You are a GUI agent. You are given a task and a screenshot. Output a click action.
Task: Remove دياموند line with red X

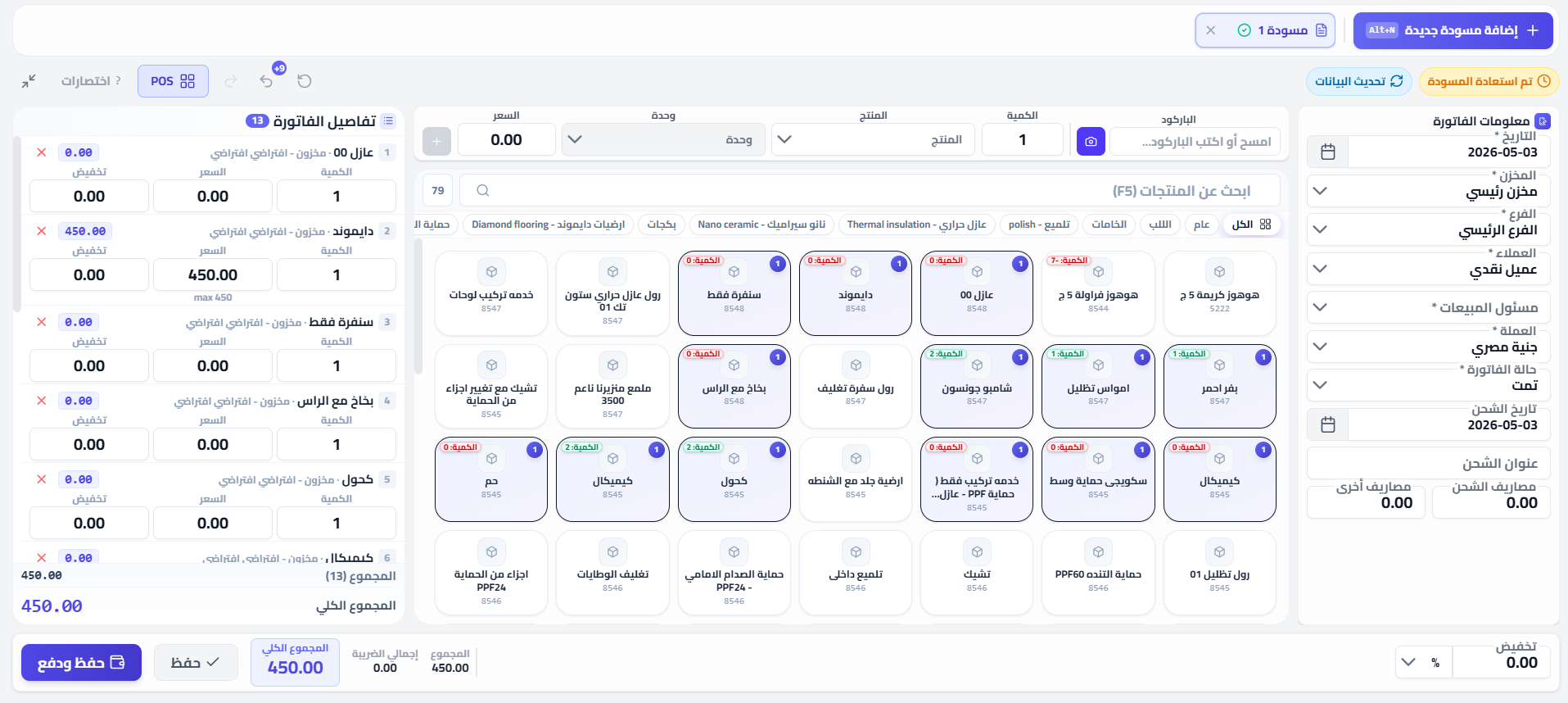[42, 231]
